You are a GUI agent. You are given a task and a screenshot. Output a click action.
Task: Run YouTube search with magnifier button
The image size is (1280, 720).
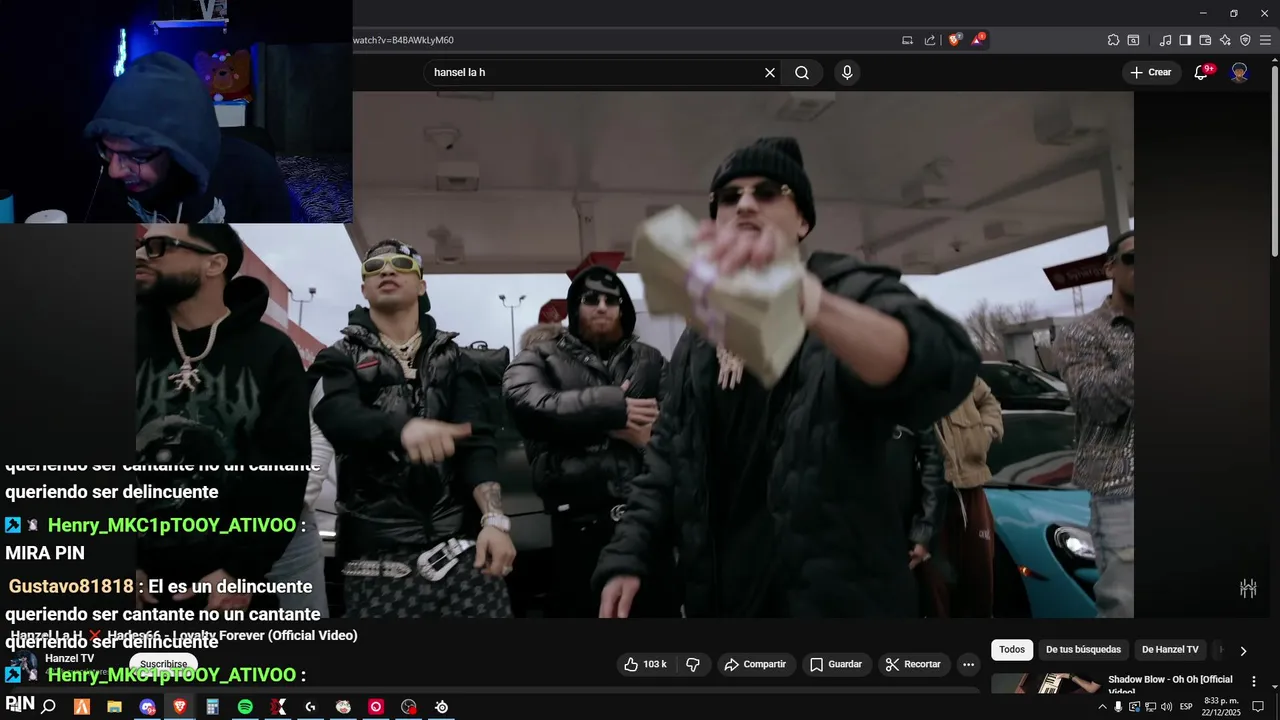[x=802, y=72]
